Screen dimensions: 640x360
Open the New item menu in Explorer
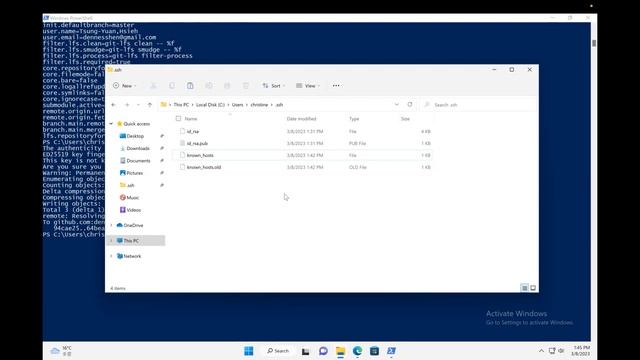[x=124, y=86]
